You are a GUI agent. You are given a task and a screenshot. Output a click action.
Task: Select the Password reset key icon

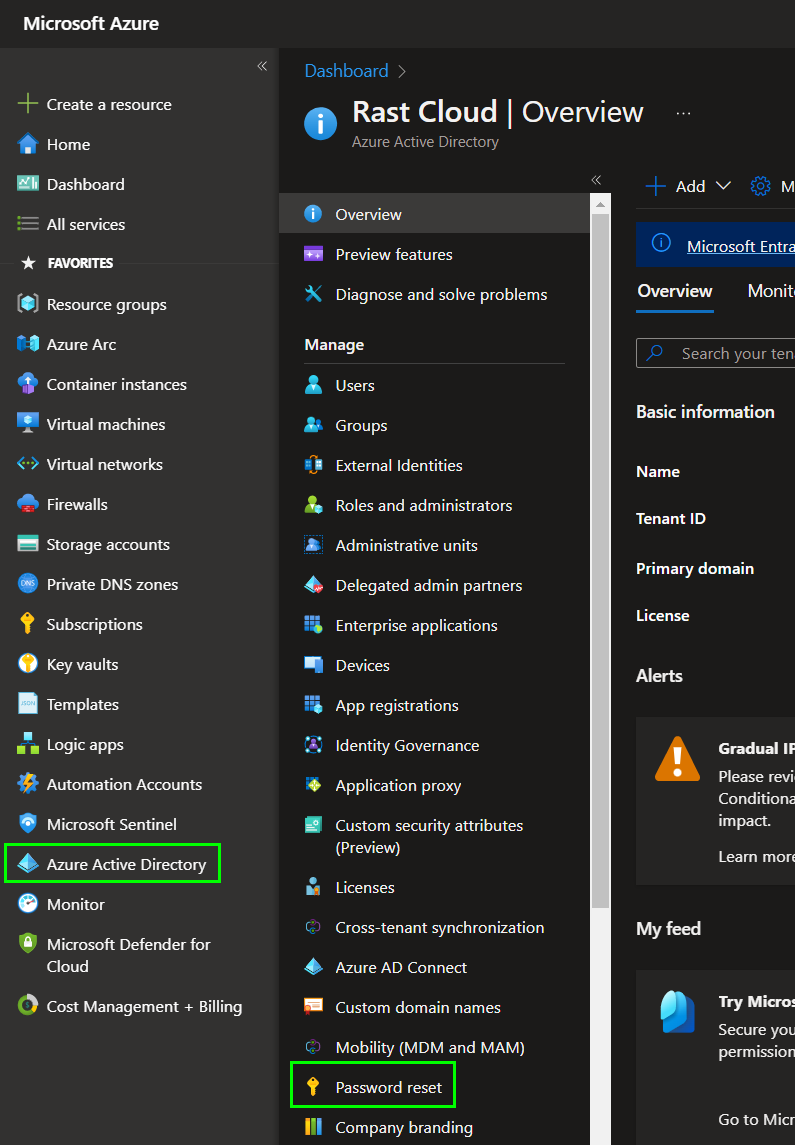pos(314,1087)
